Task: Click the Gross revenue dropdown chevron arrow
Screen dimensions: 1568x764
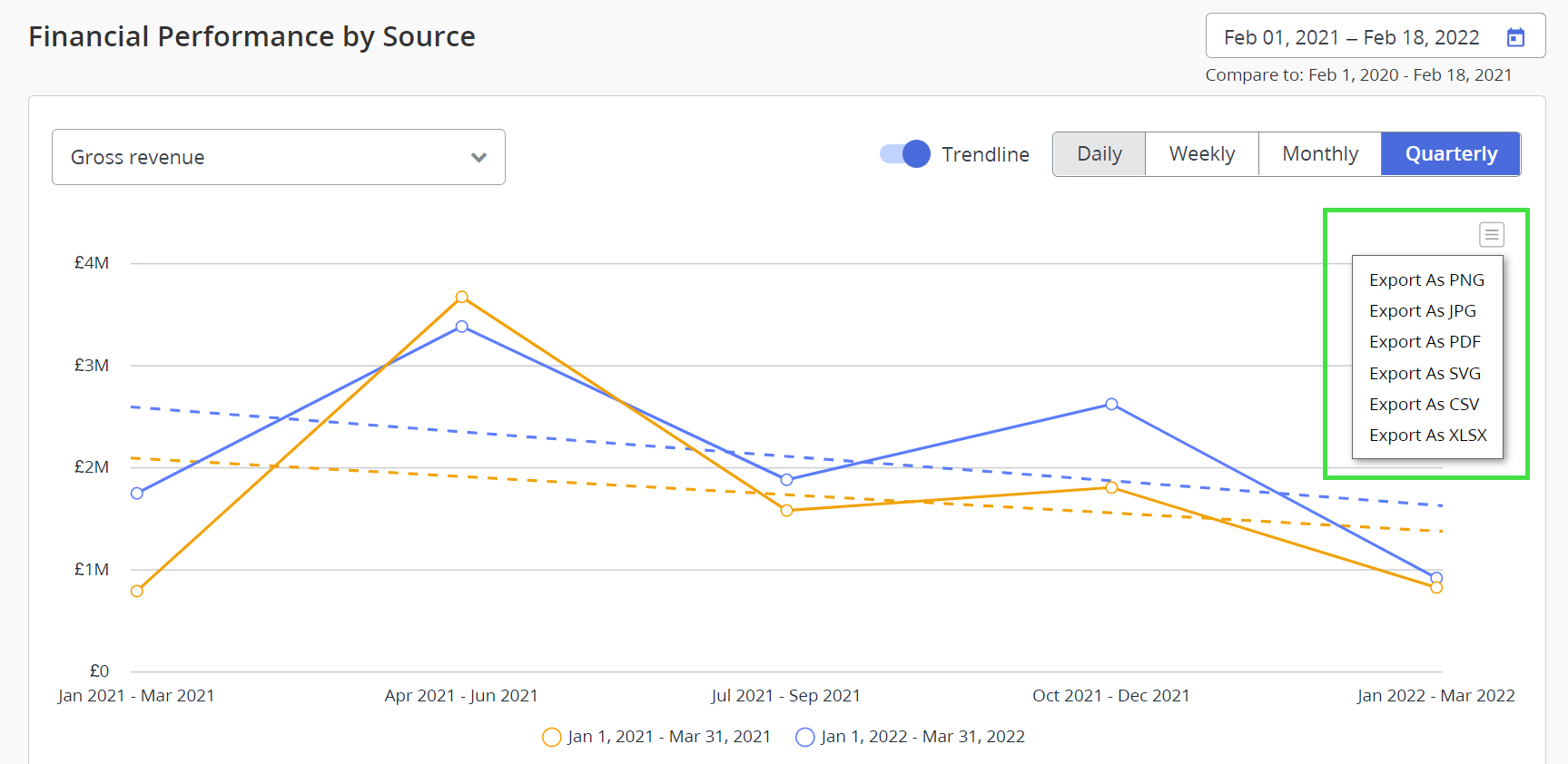Action: click(478, 158)
